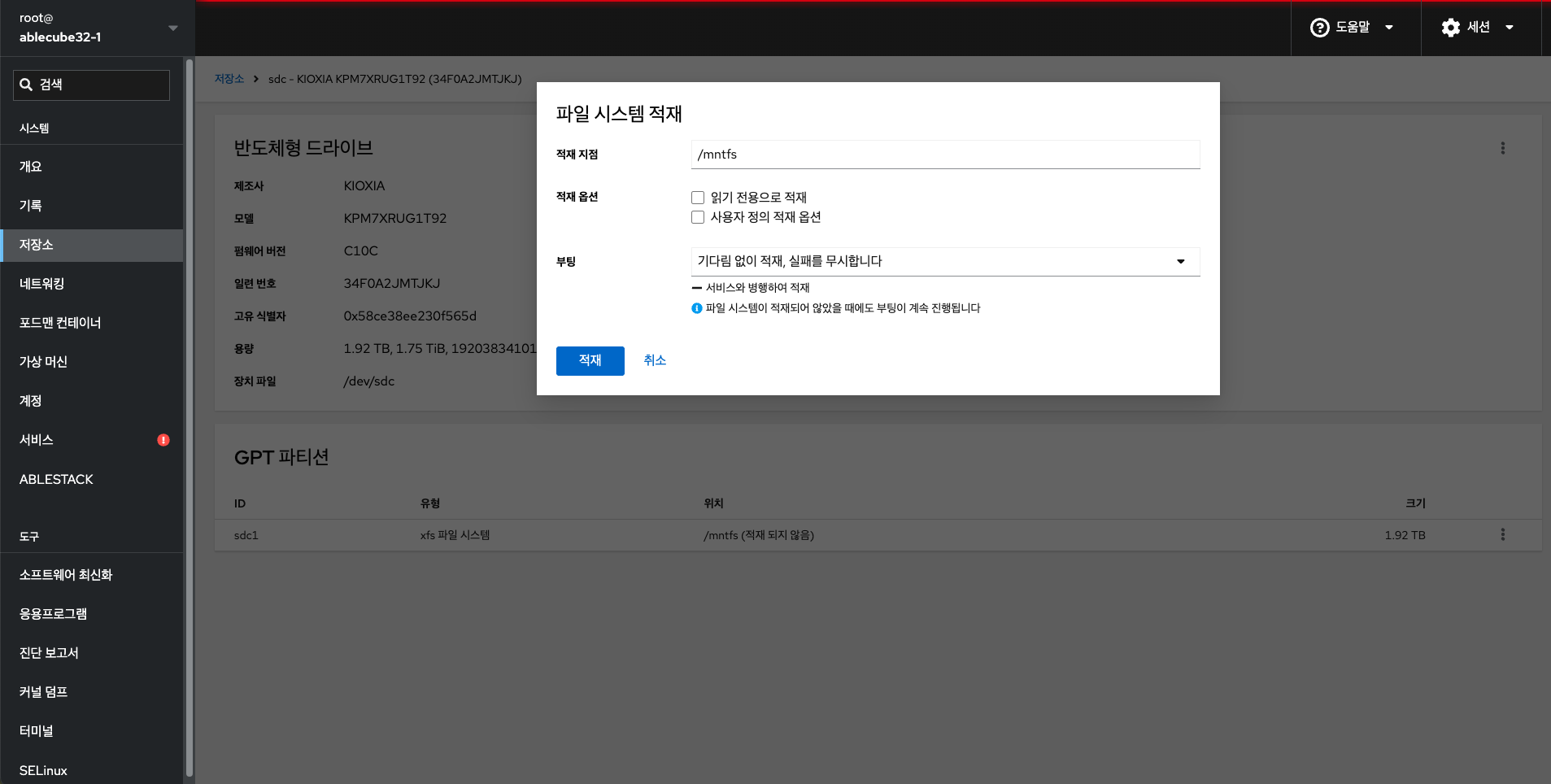
Task: Click the help question mark icon
Action: click(x=1319, y=28)
